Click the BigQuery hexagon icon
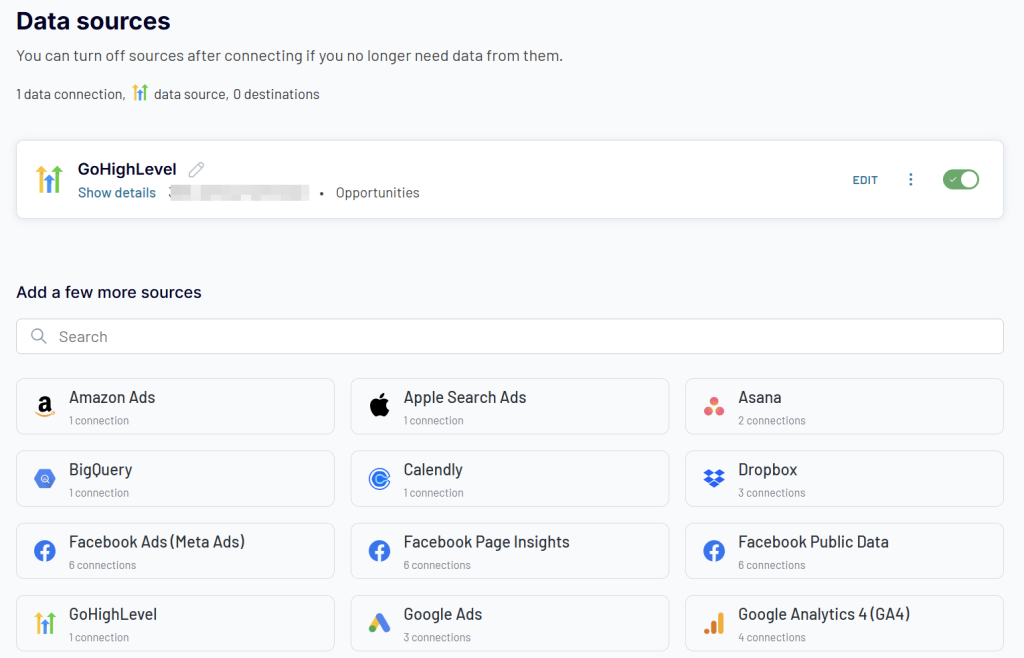 click(44, 478)
